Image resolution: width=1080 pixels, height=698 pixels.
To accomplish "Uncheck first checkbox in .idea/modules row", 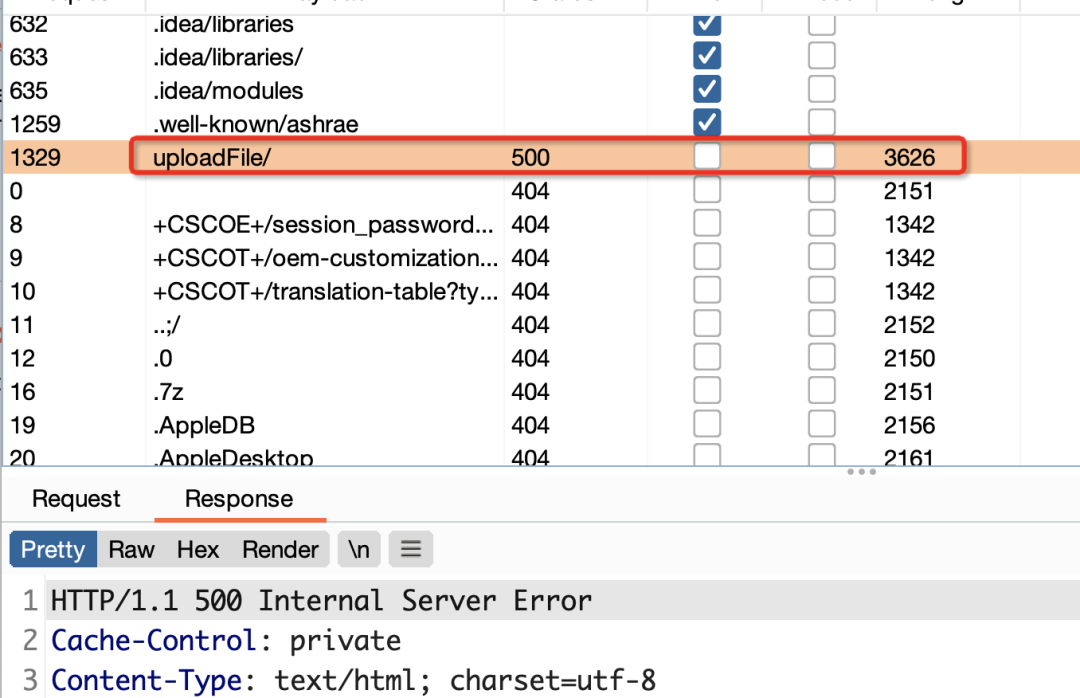I will click(x=707, y=90).
